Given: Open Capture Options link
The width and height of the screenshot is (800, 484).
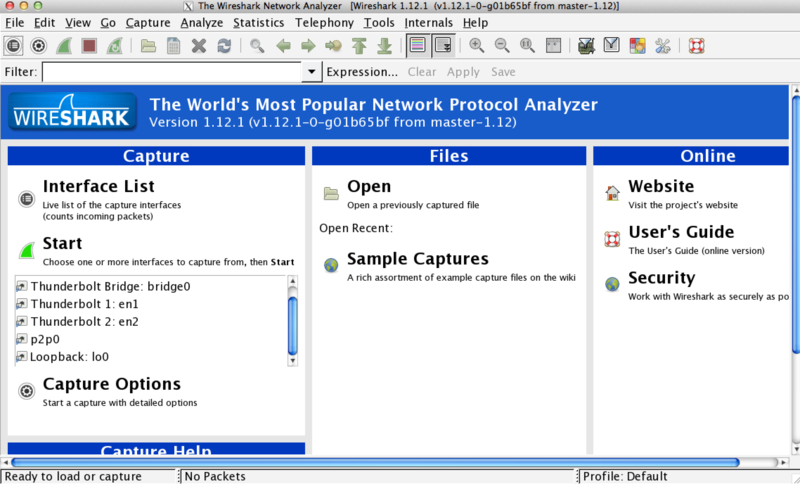Looking at the screenshot, I should click(x=112, y=384).
